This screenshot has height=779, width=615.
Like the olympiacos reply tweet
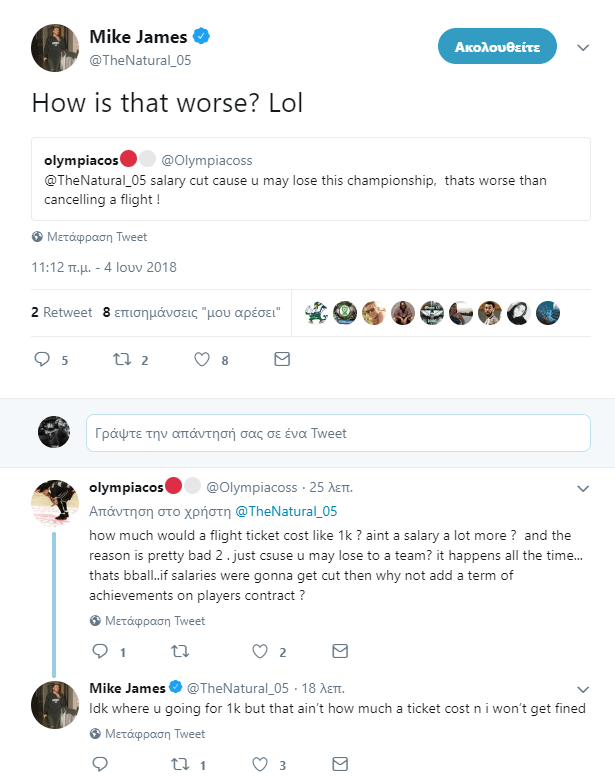tap(260, 651)
